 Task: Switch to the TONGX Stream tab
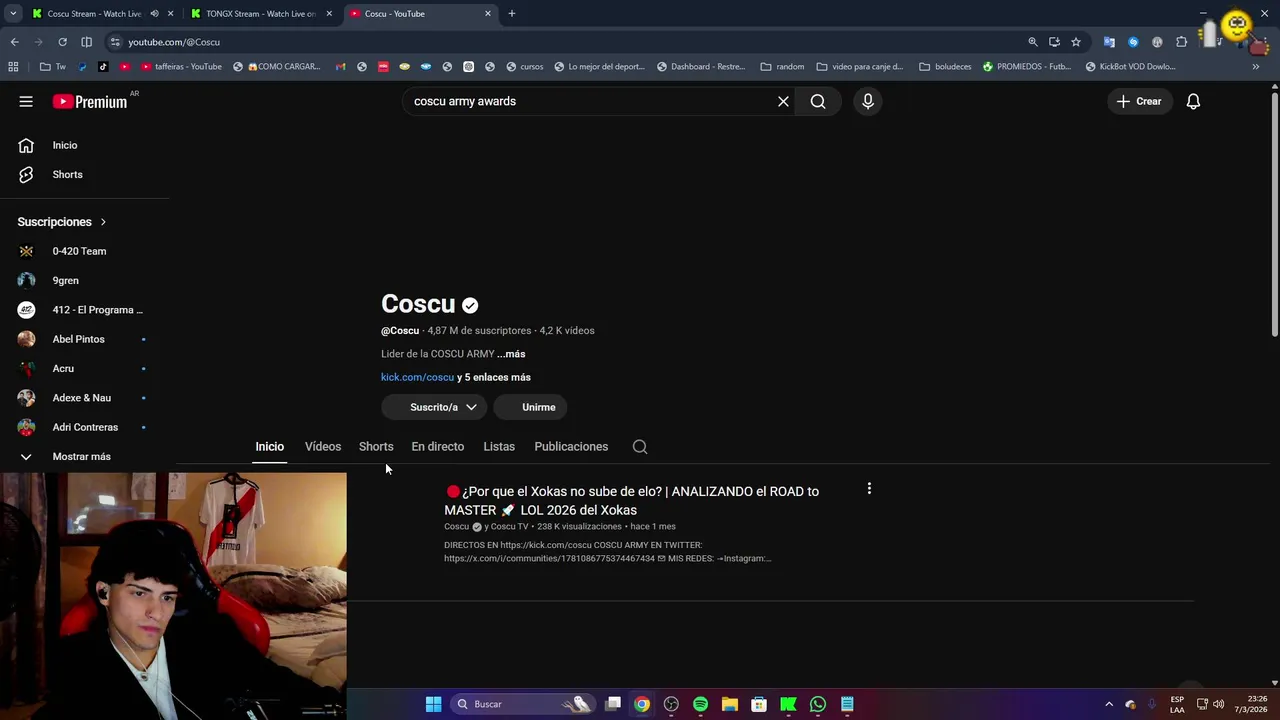pyautogui.click(x=260, y=13)
